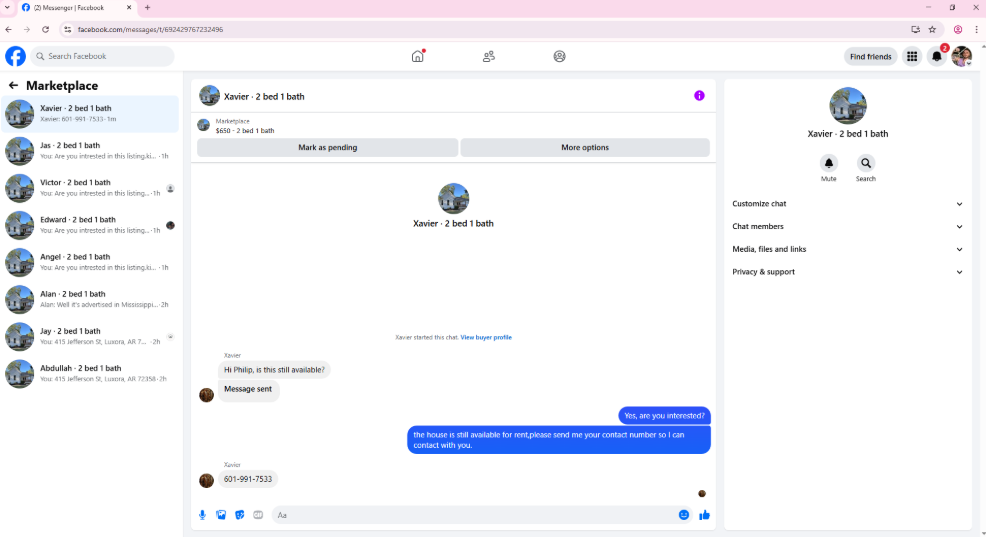Close the Messenger Facebook tab
The image size is (986, 537).
pyautogui.click(x=129, y=8)
